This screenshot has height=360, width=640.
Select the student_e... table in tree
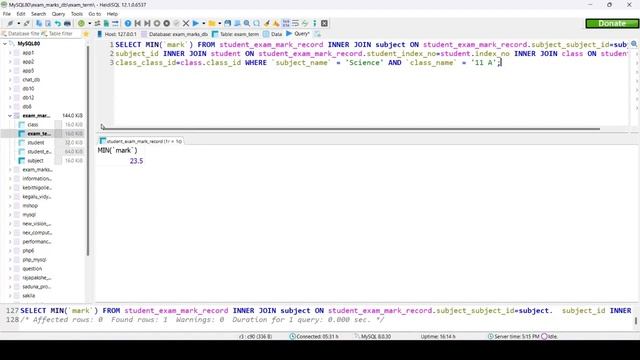pos(39,151)
